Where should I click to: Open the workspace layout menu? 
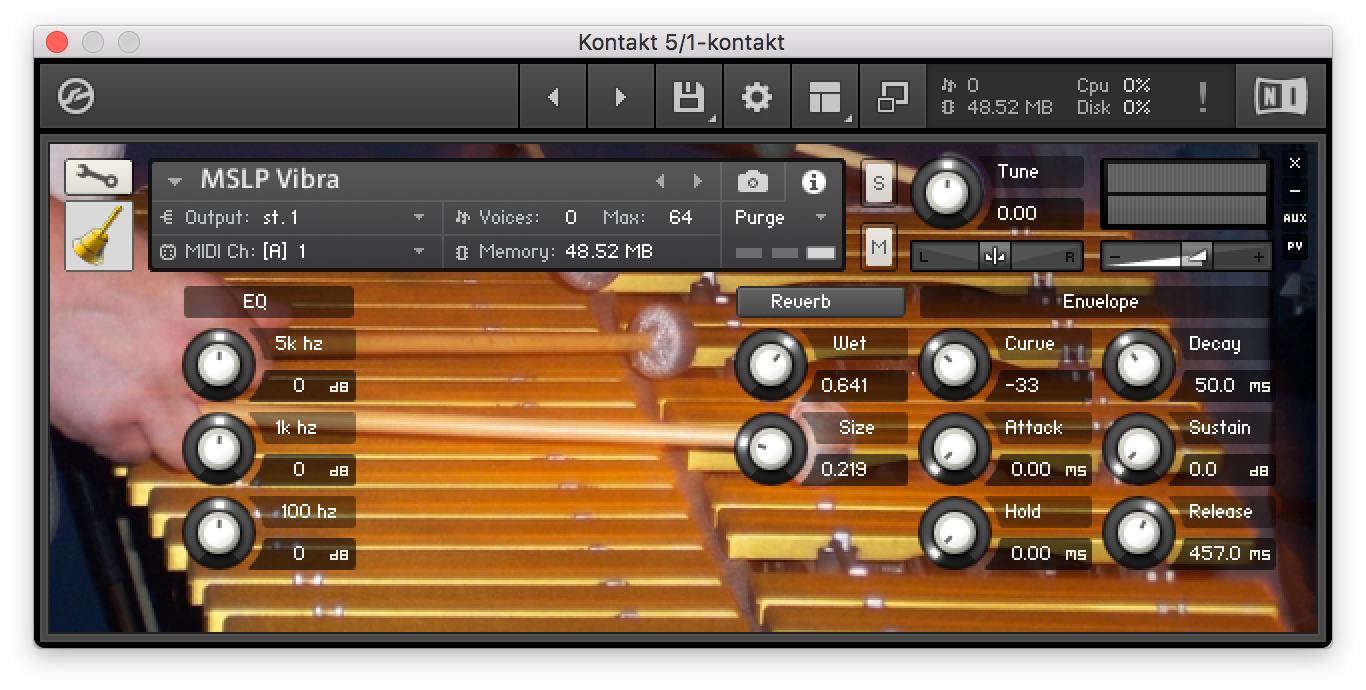(825, 97)
